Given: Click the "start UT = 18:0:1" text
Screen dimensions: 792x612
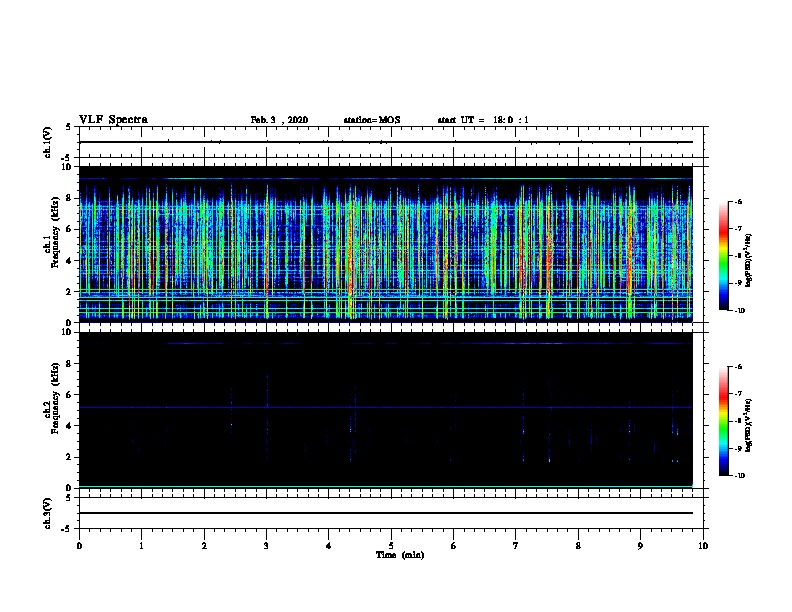Looking at the screenshot, I should click(x=483, y=120).
